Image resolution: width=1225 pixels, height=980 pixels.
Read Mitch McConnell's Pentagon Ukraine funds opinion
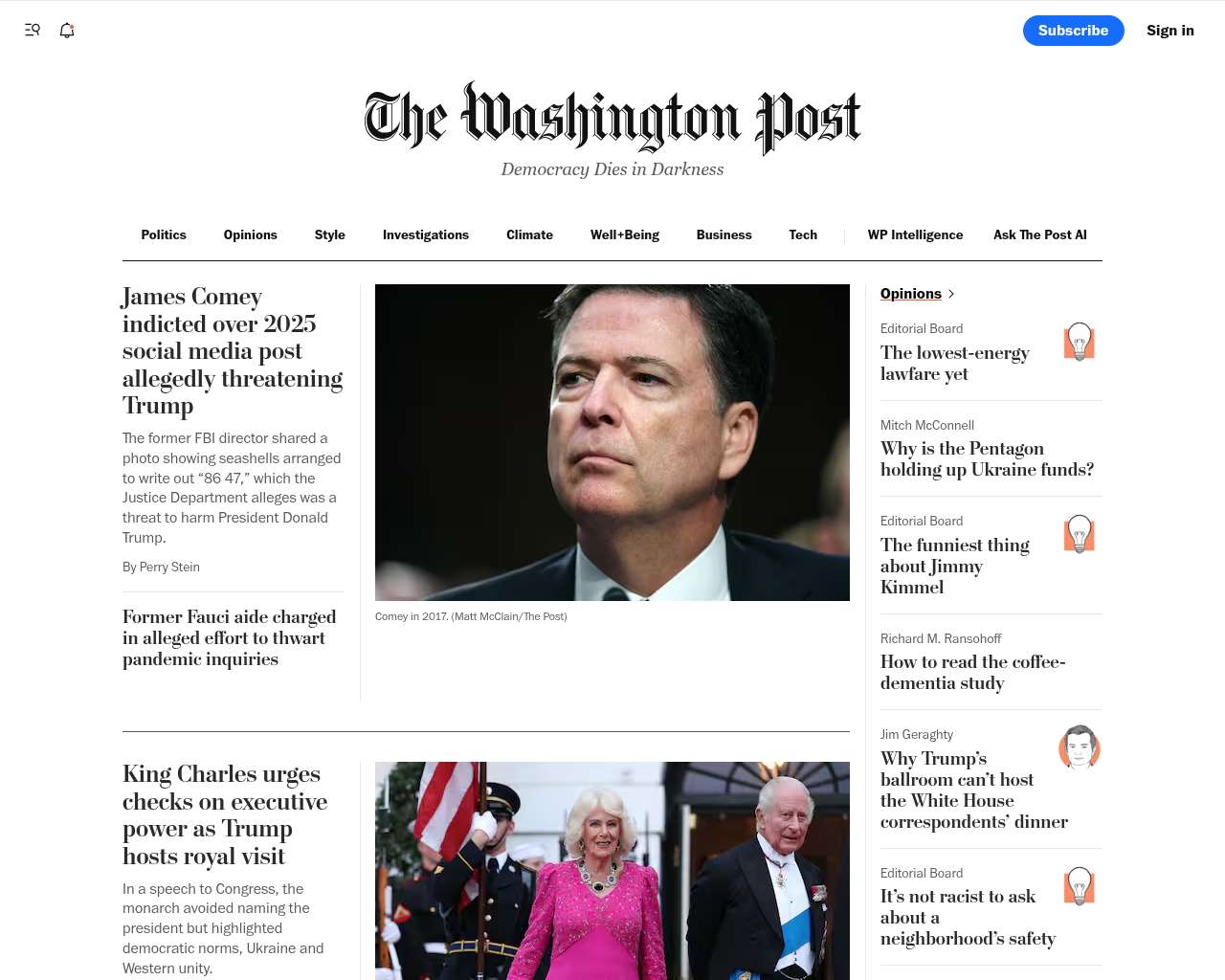[x=987, y=459]
